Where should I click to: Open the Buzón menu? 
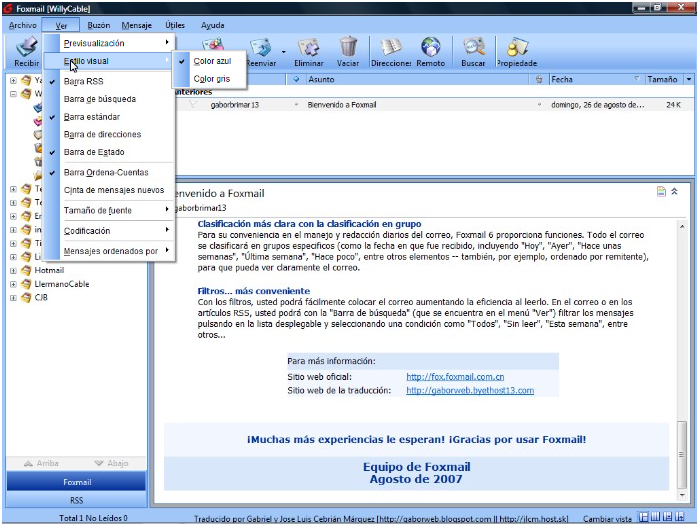coord(99,25)
